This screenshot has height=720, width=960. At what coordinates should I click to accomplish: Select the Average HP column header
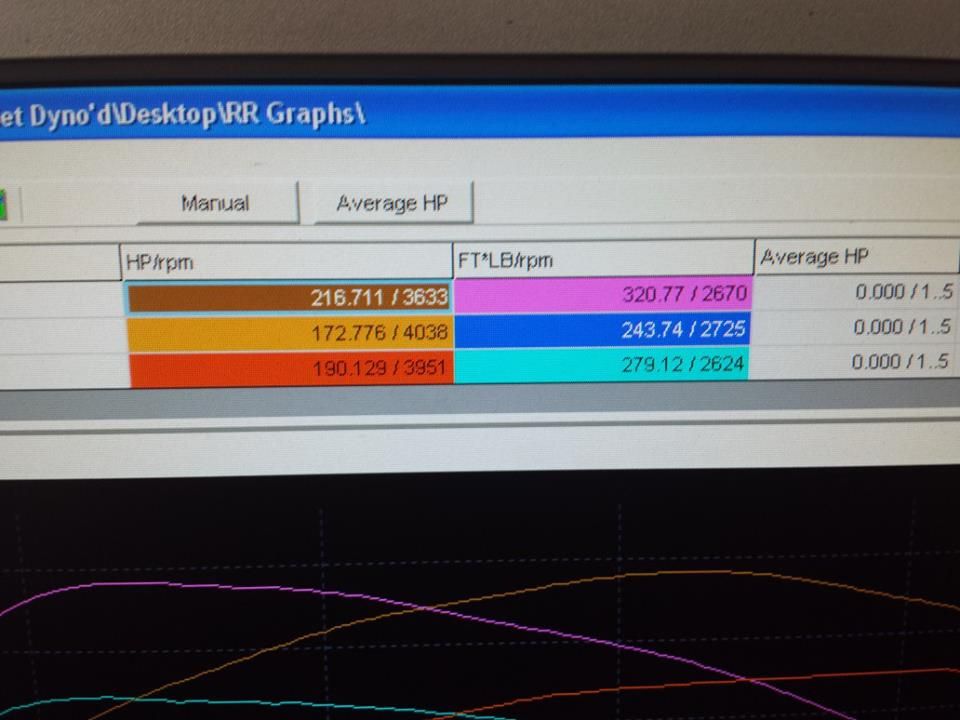(x=855, y=257)
